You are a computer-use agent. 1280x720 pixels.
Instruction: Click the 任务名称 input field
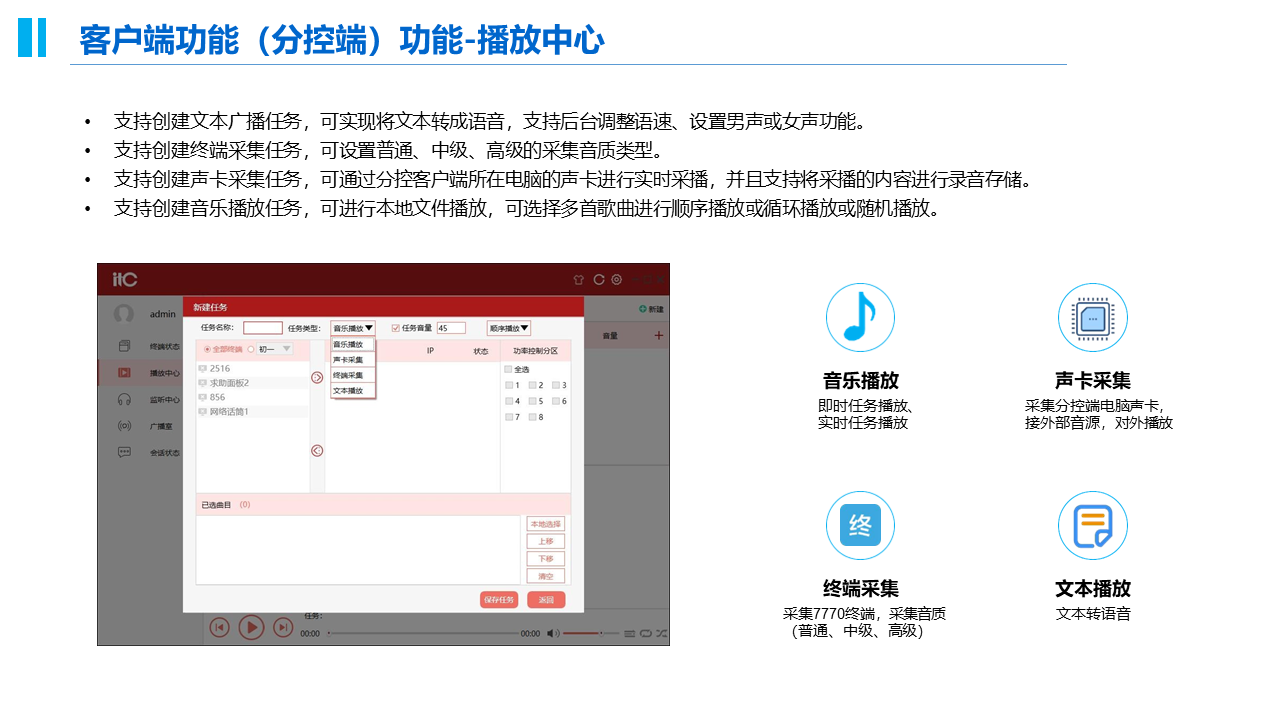point(263,328)
